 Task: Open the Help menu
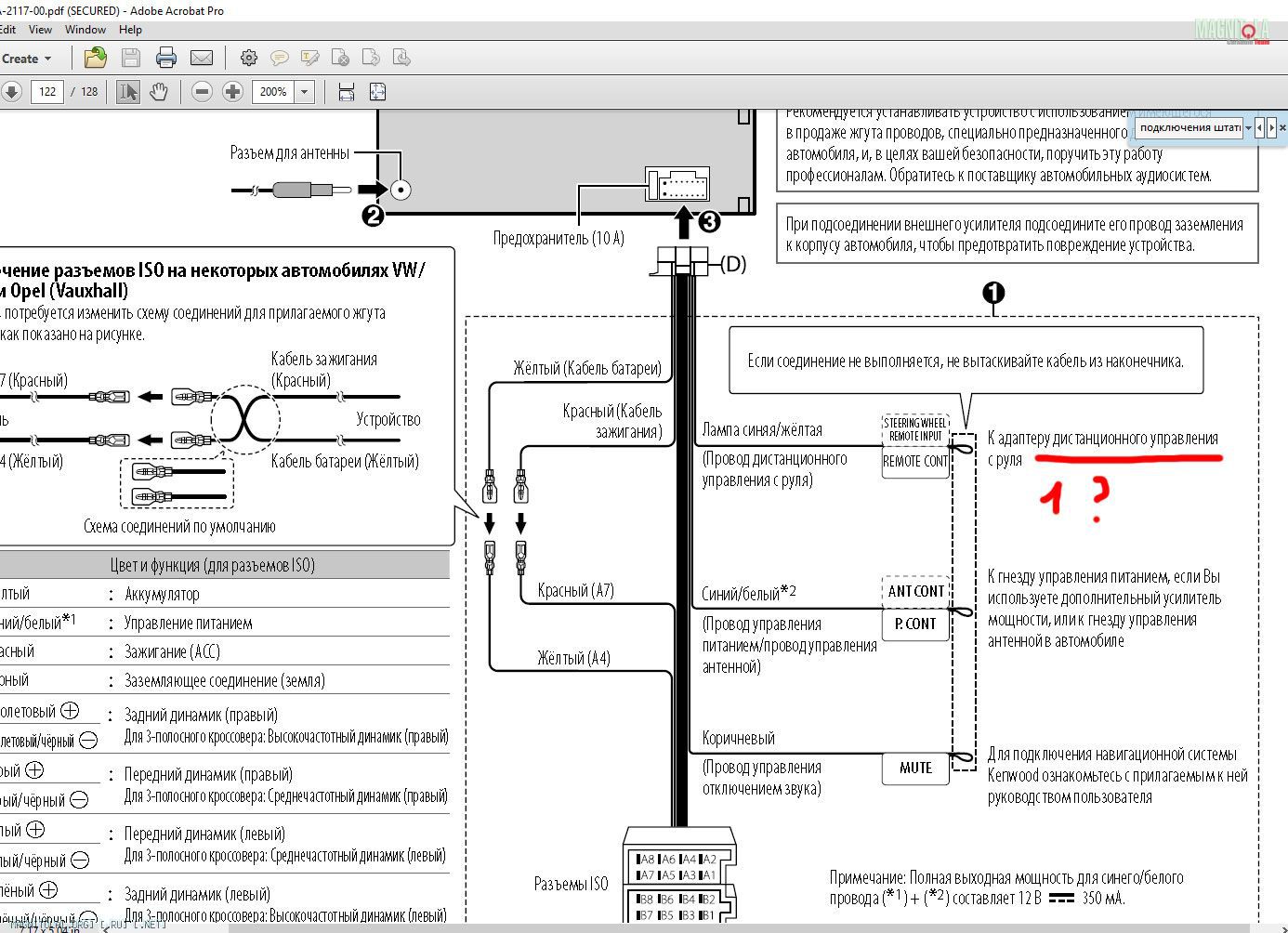click(x=130, y=30)
